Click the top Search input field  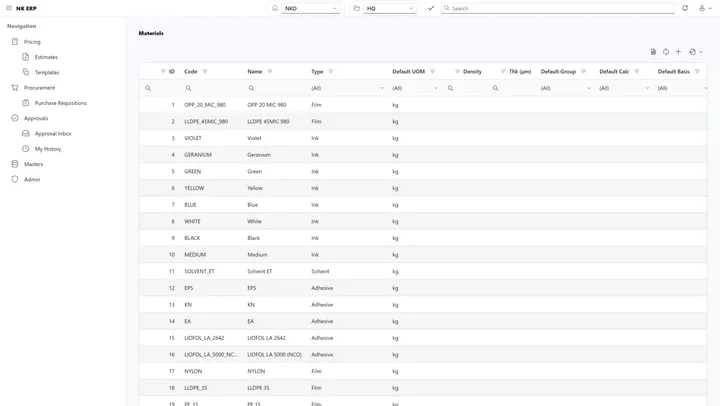click(x=557, y=8)
